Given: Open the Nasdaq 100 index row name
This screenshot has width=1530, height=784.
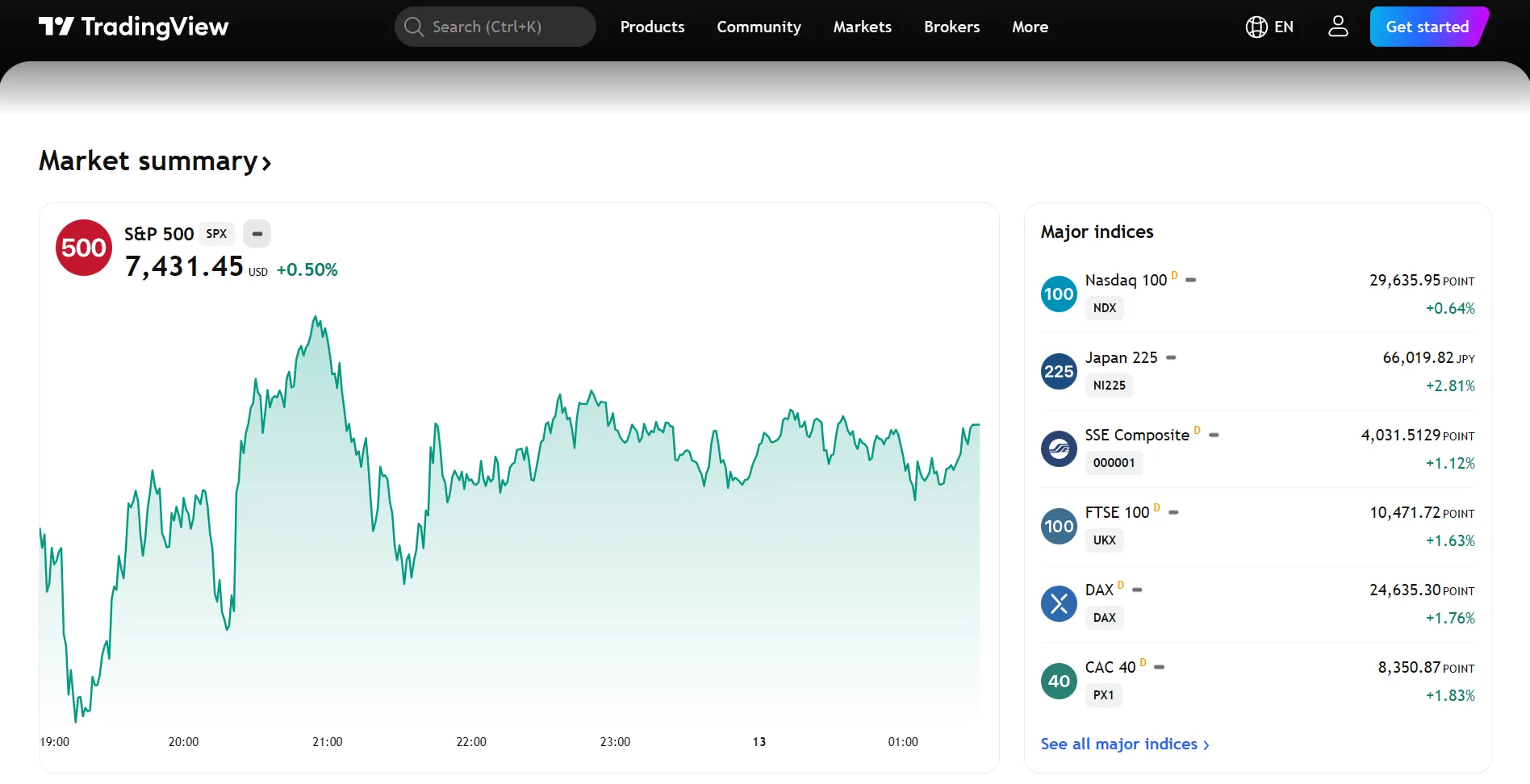Looking at the screenshot, I should (1126, 280).
